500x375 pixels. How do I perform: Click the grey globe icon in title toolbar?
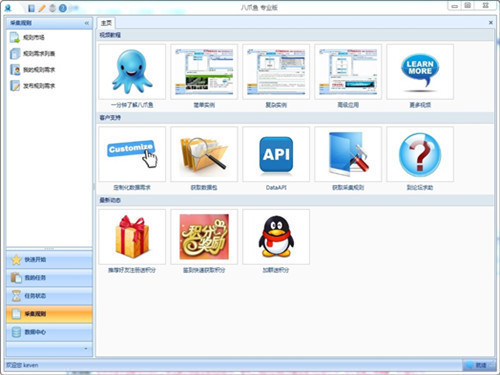[x=52, y=8]
